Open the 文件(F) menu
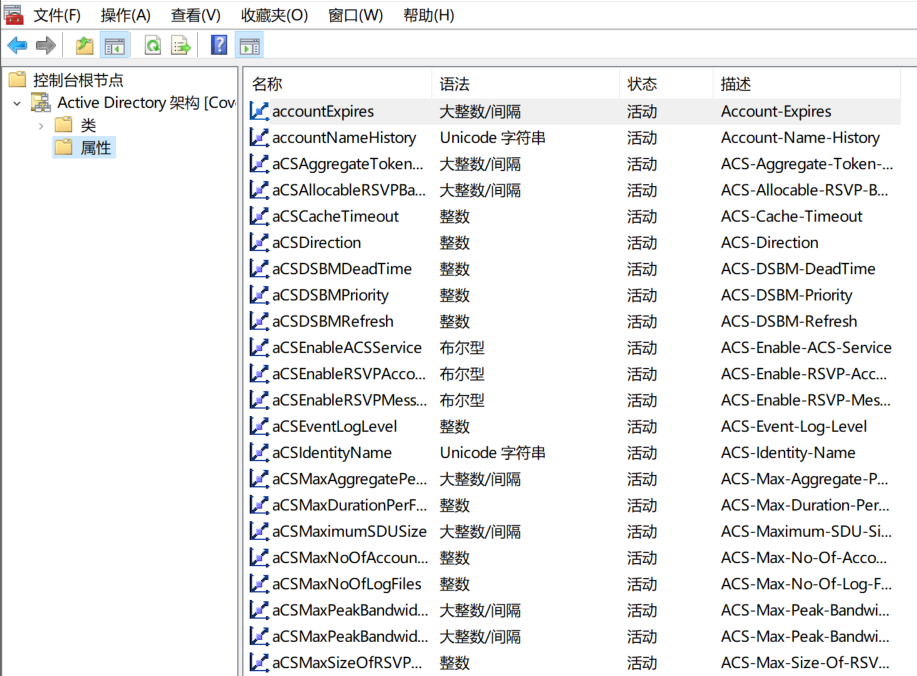Viewport: 917px width, 676px height. 57,15
